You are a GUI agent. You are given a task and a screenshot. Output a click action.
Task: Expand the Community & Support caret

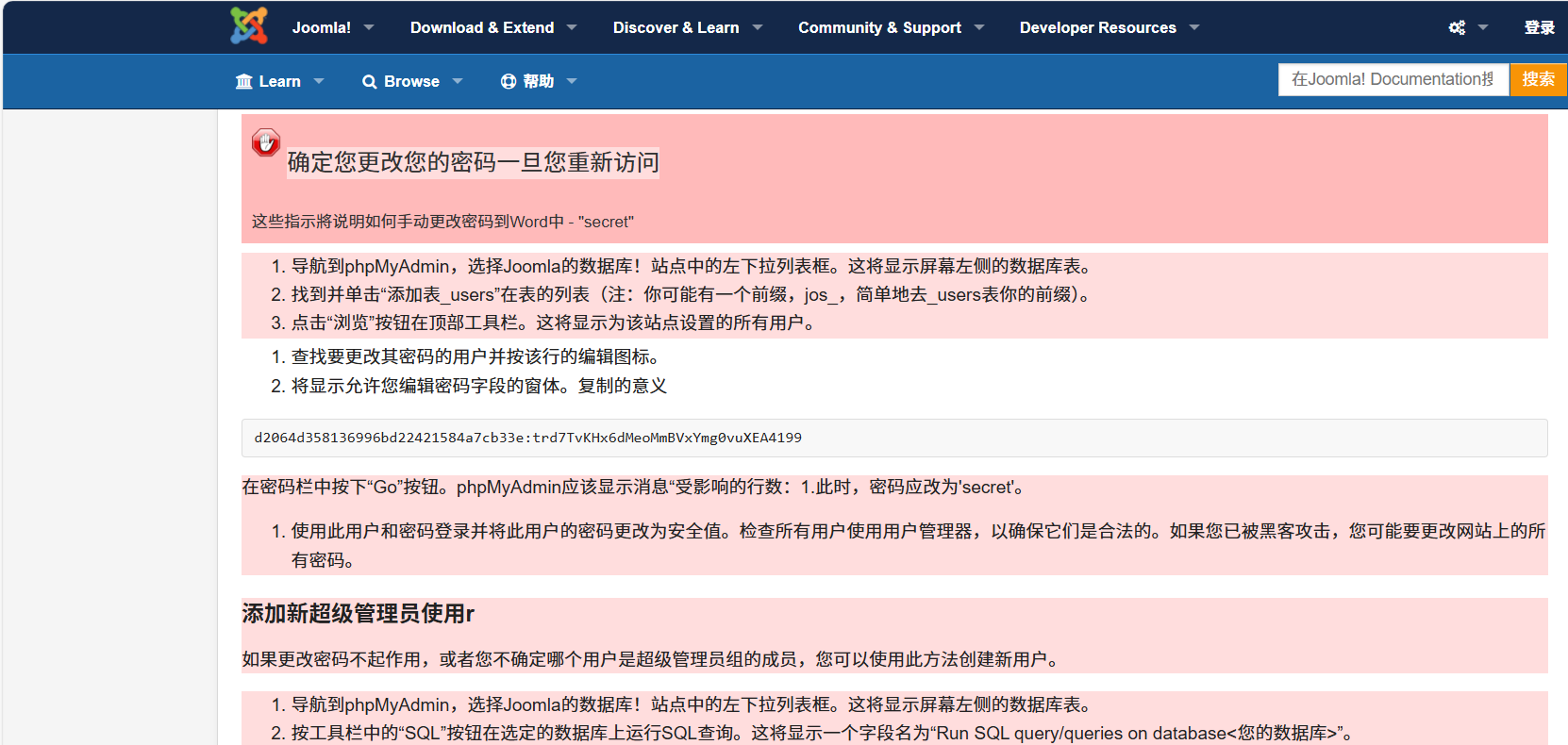click(x=979, y=27)
